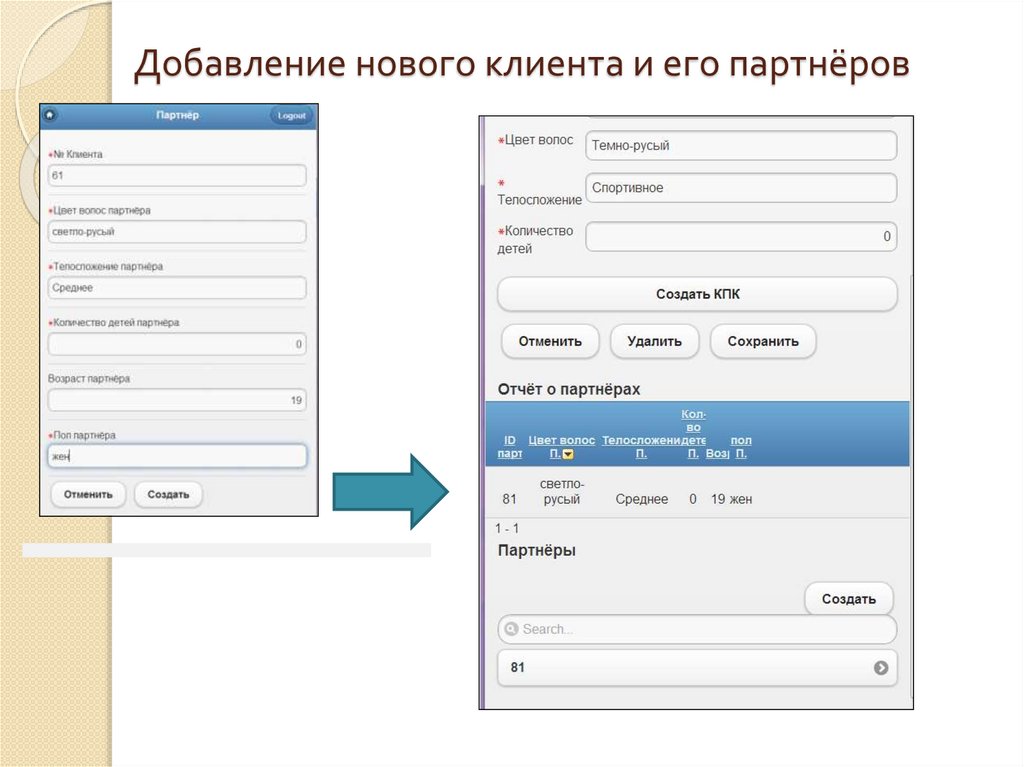
Task: Click the Пол партнёра field showing жен
Action: (177, 455)
